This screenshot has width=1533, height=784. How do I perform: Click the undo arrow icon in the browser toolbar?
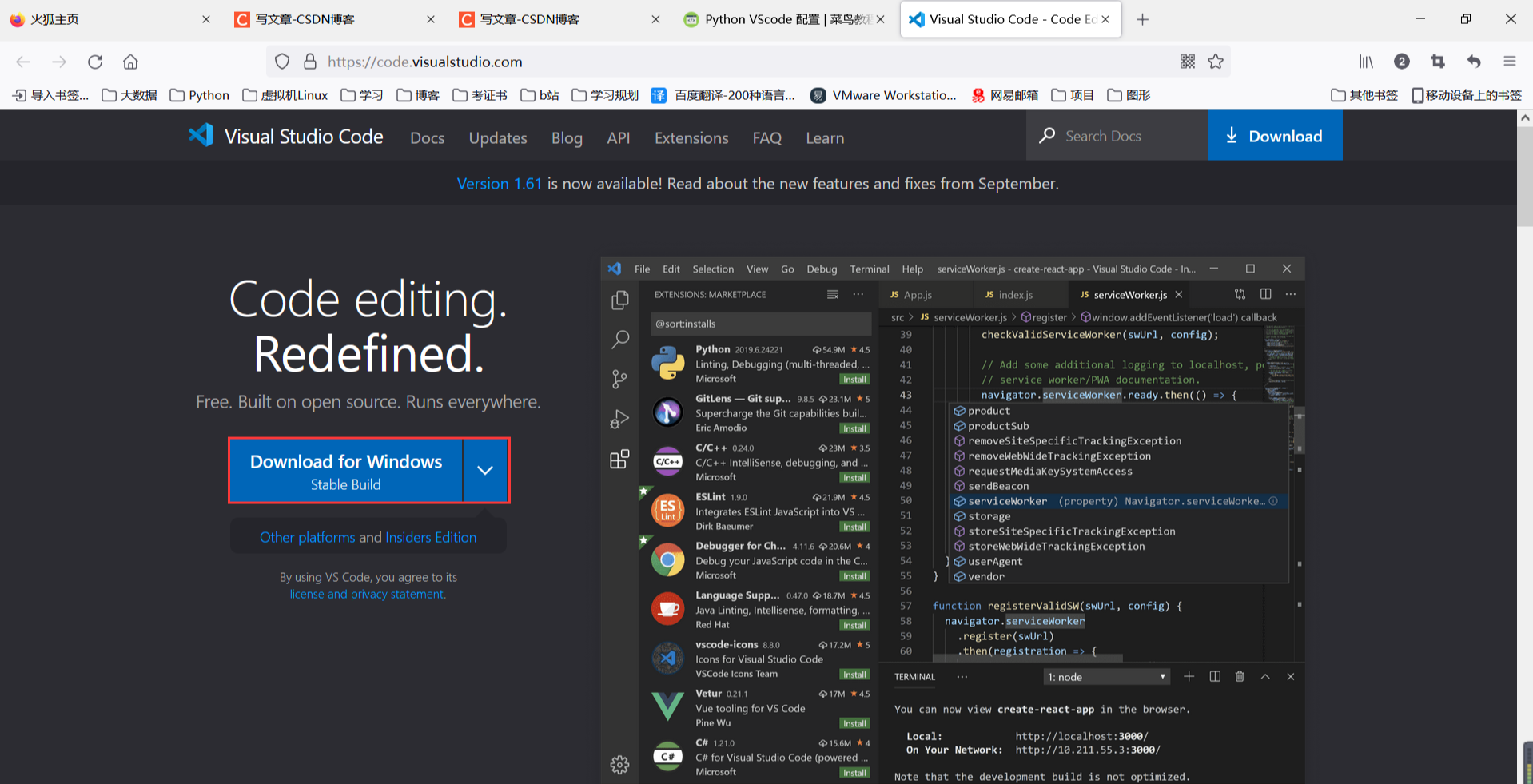click(x=1474, y=62)
